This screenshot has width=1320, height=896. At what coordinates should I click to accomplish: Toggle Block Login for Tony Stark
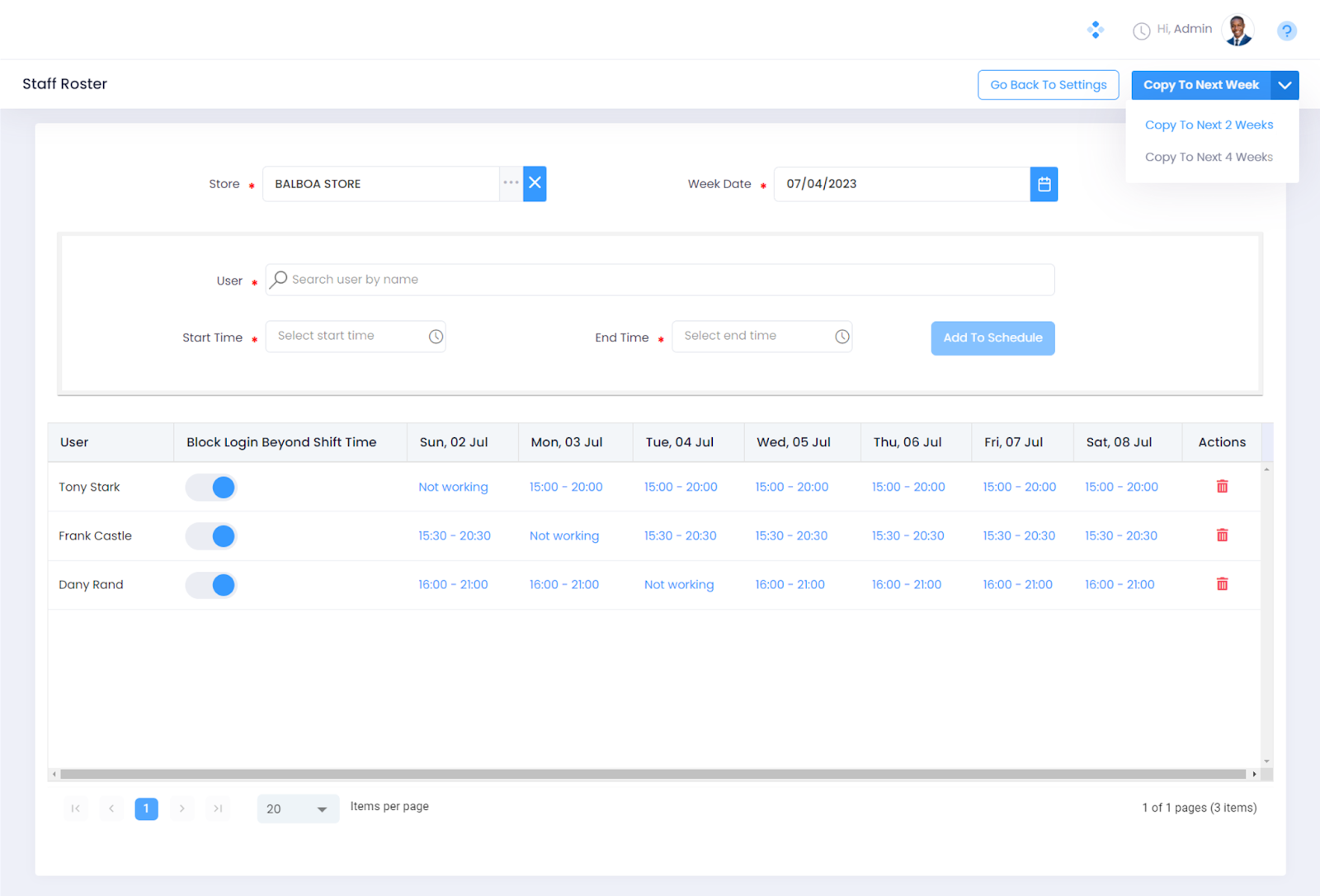211,488
